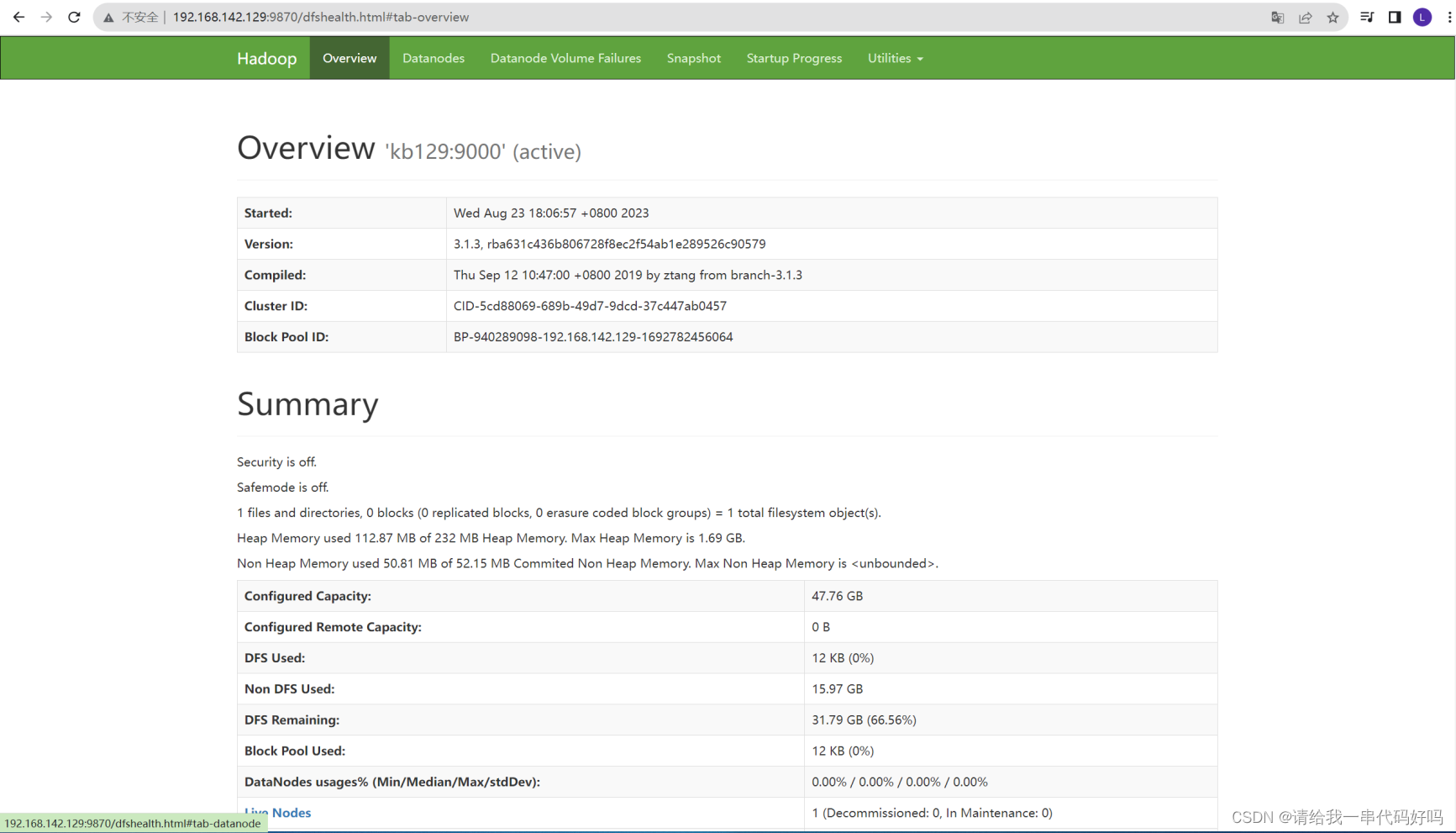Reload the page with refresh icon

coord(74,17)
